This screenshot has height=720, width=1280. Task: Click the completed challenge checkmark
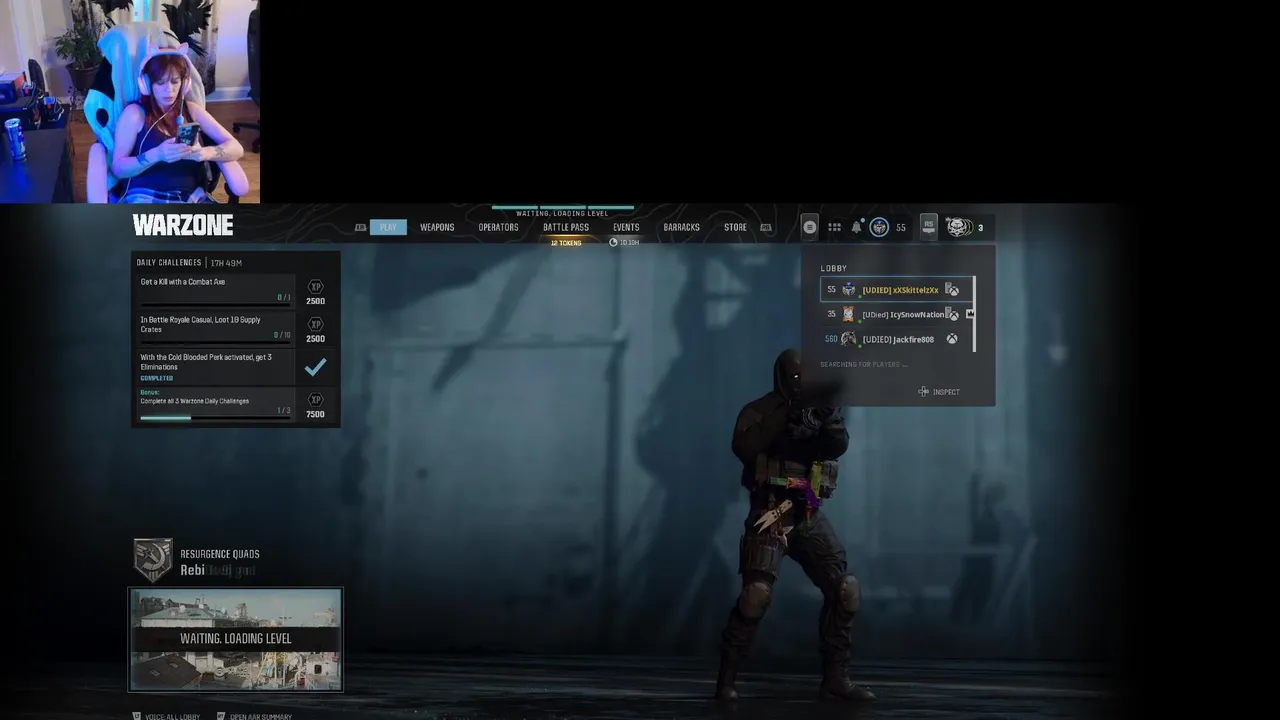(315, 367)
